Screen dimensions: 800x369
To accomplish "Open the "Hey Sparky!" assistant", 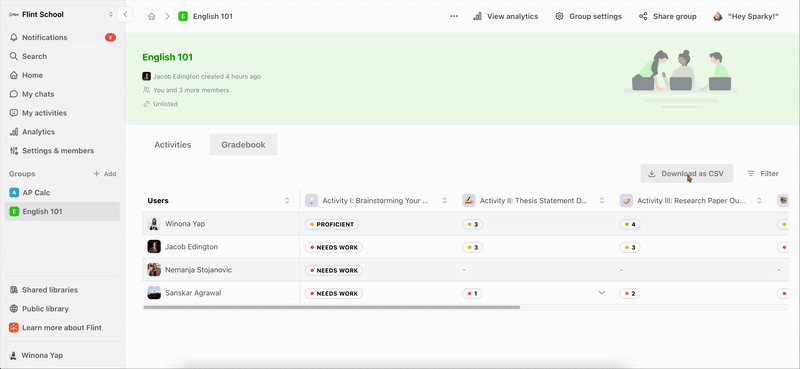I will [x=746, y=16].
